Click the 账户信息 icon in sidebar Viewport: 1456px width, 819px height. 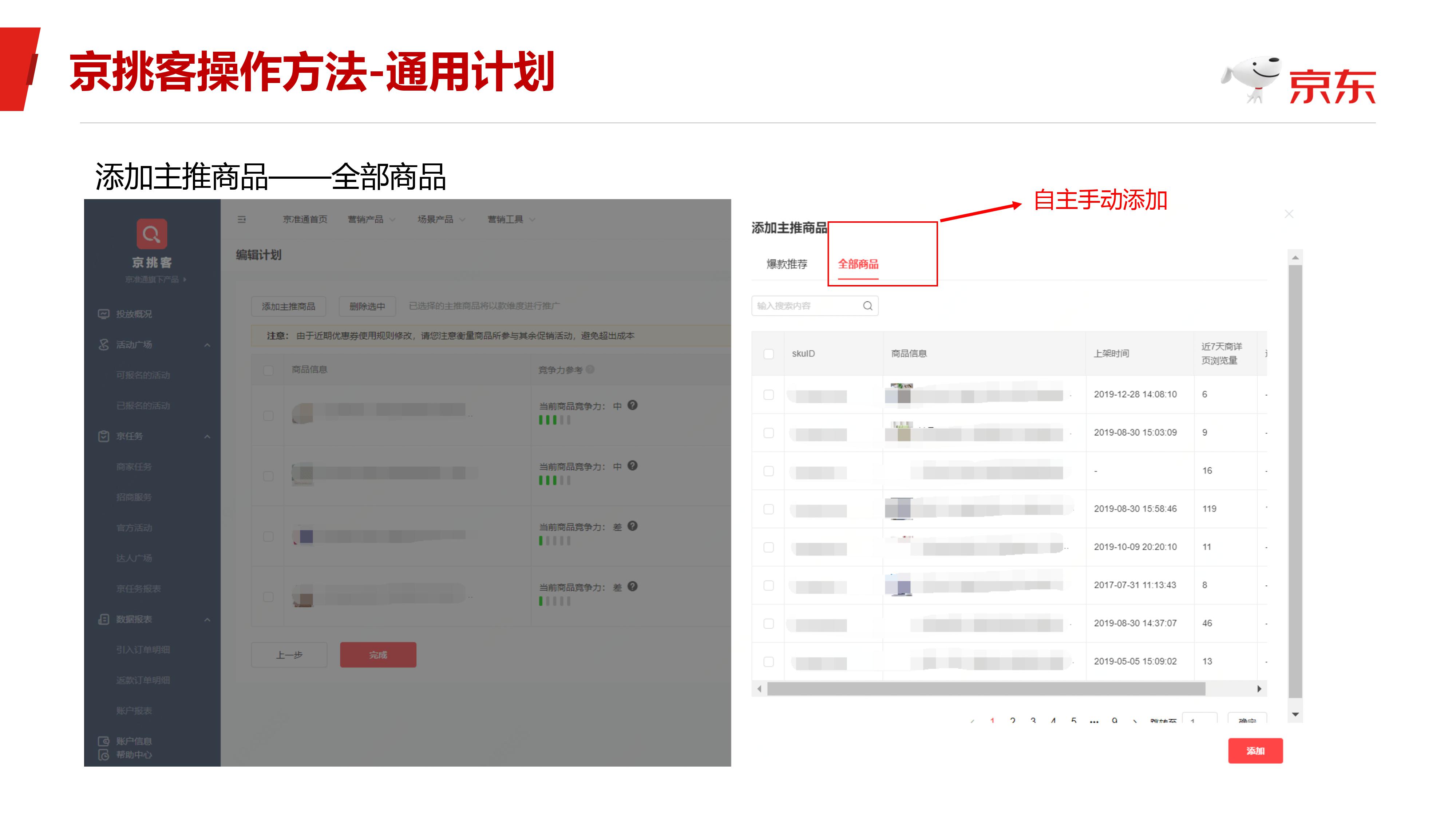[103, 741]
